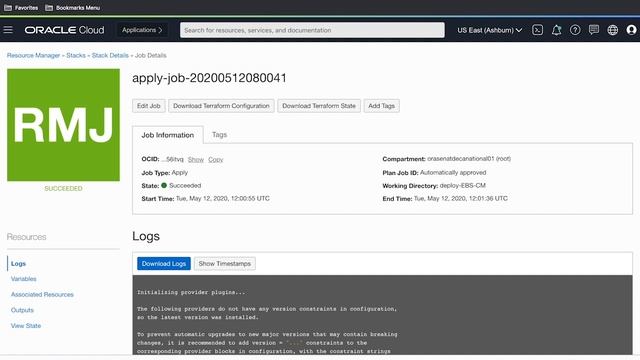Open the notifications bell
The height and width of the screenshot is (360, 640).
556,30
